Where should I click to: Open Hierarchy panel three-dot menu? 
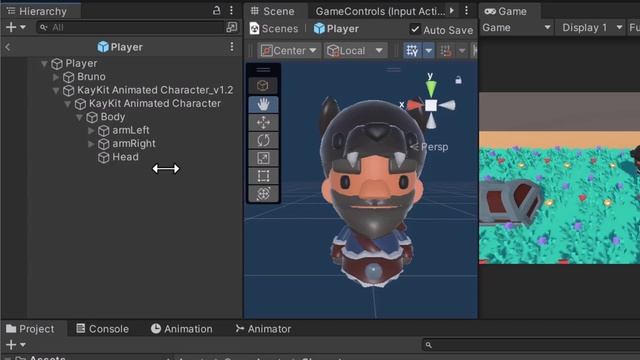tap(231, 10)
